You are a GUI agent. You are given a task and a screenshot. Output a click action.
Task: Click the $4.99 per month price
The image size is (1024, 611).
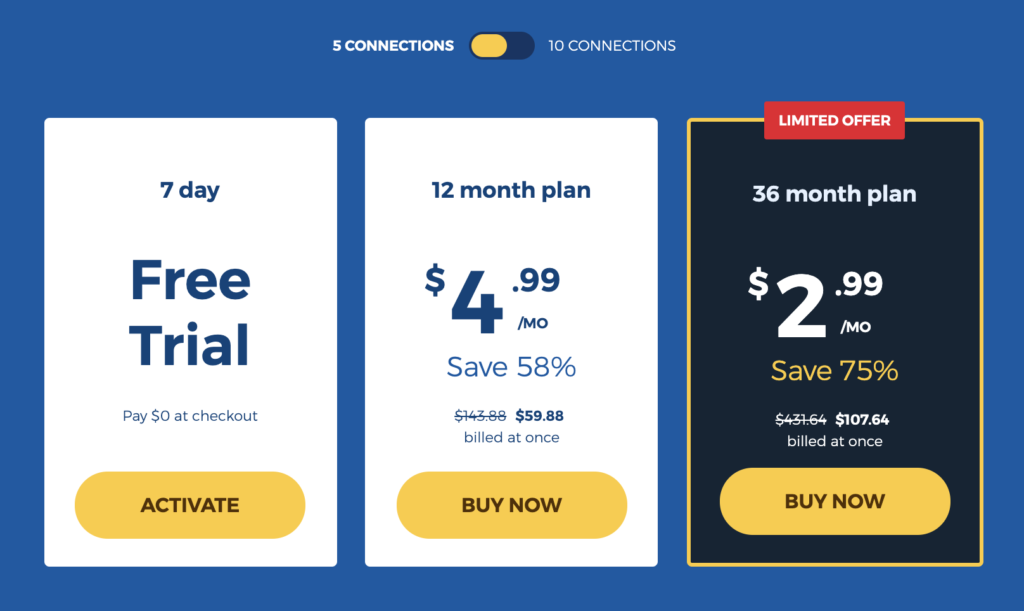pyautogui.click(x=492, y=299)
